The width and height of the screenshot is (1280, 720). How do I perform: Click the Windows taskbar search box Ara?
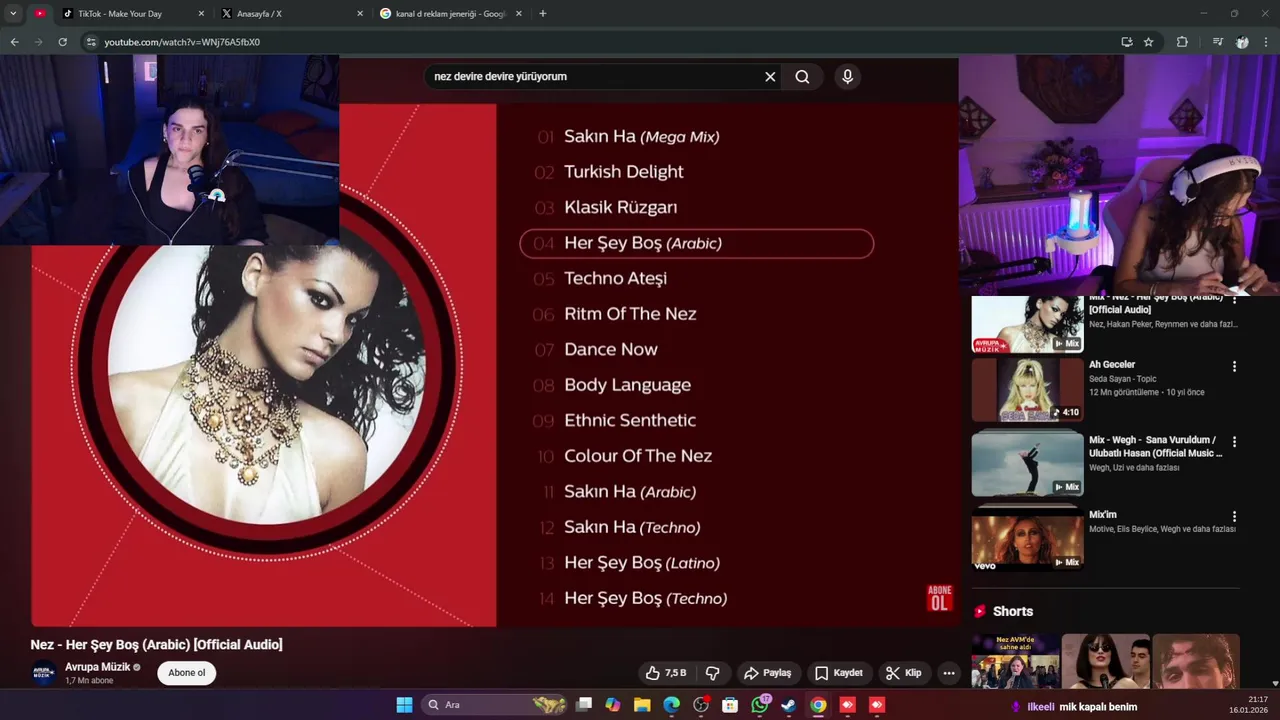tap(492, 705)
